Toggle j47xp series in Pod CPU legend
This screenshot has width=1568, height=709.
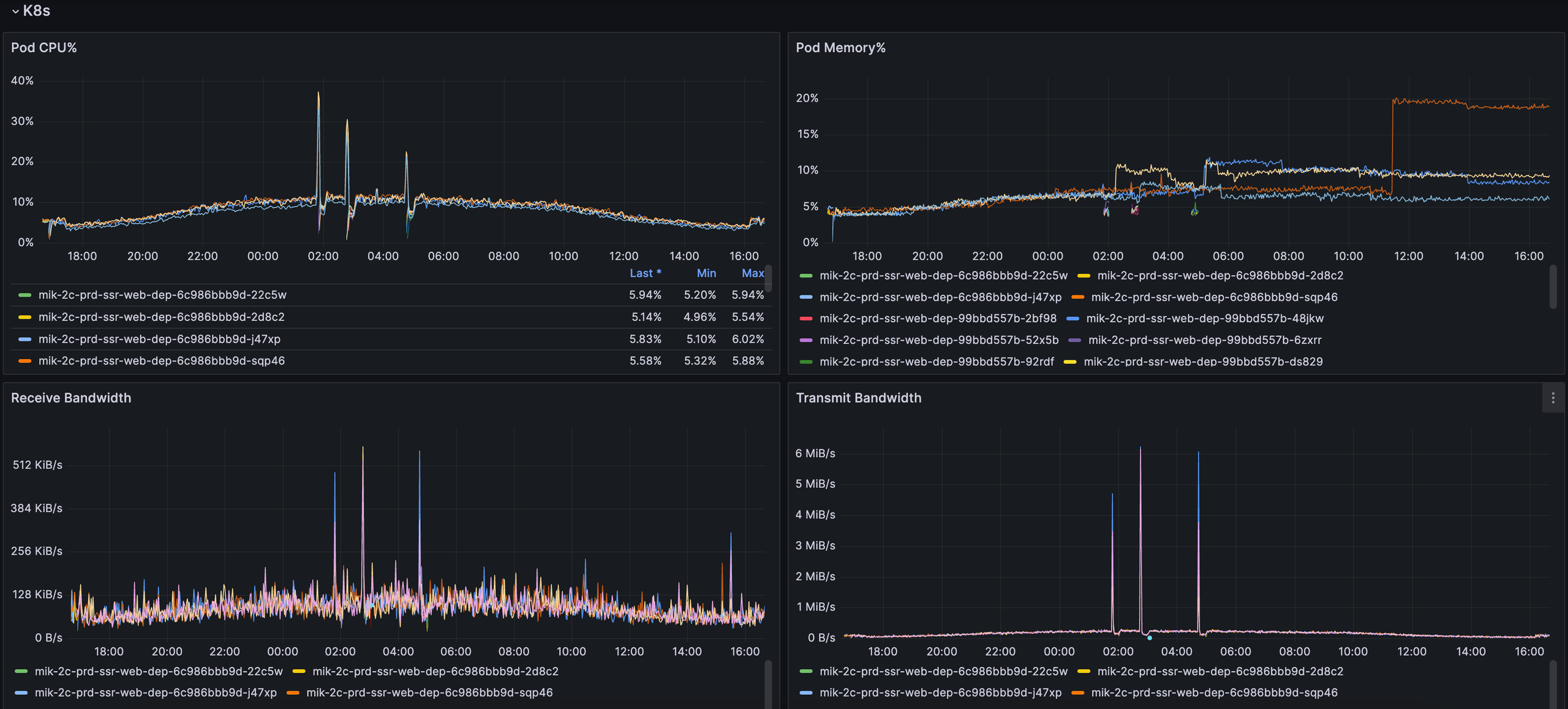pyautogui.click(x=159, y=339)
